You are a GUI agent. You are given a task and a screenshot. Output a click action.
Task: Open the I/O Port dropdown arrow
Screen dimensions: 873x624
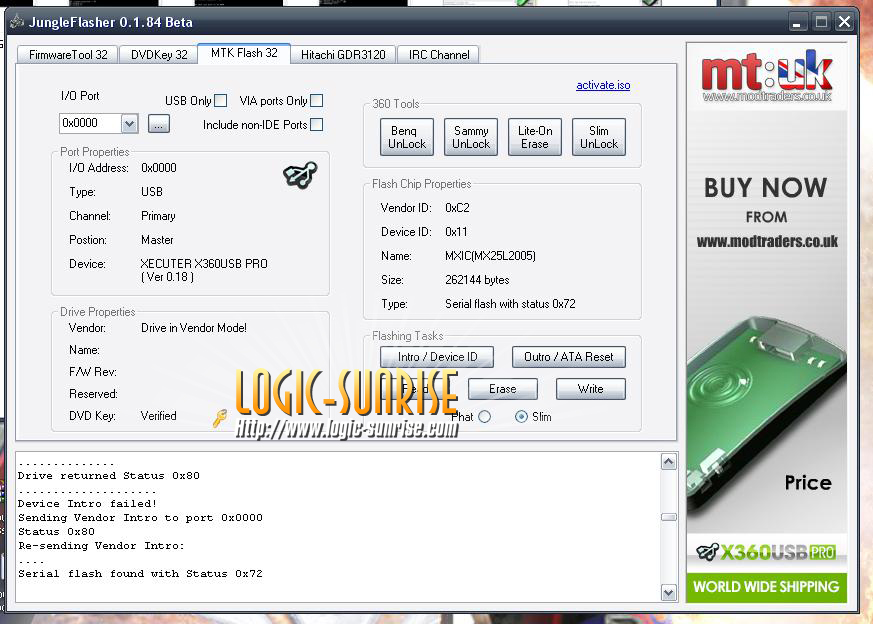129,124
